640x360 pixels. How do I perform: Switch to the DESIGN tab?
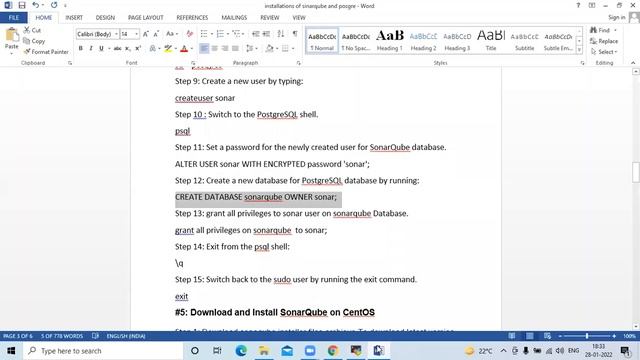pos(105,18)
